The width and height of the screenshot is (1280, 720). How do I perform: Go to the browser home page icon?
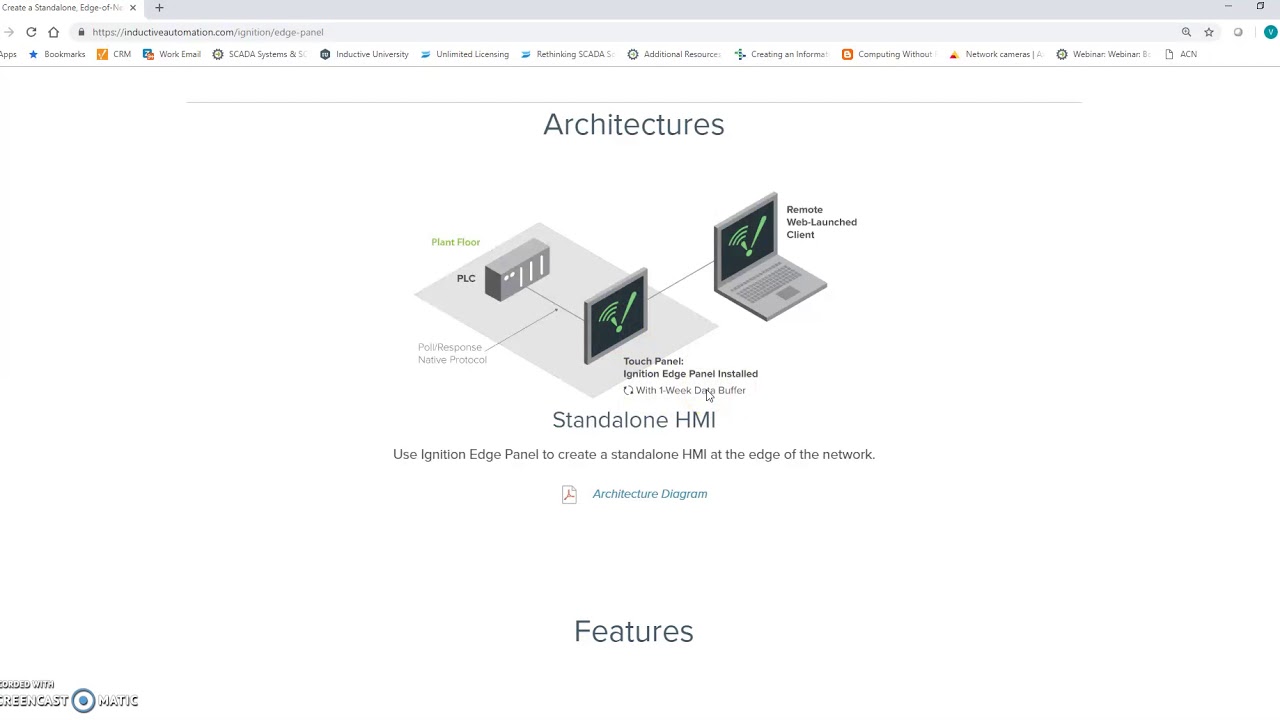[54, 32]
